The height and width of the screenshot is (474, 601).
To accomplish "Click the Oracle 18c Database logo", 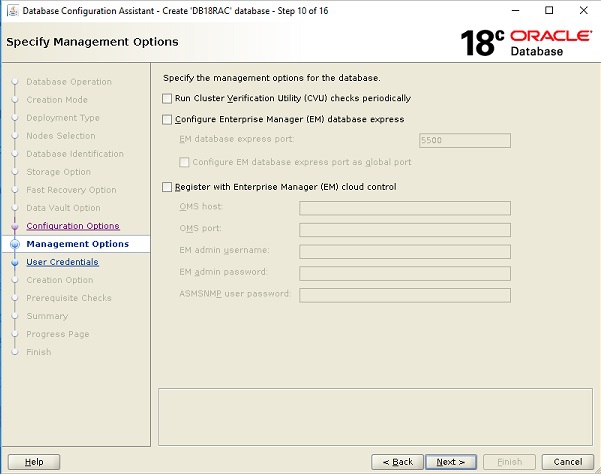I will [526, 43].
